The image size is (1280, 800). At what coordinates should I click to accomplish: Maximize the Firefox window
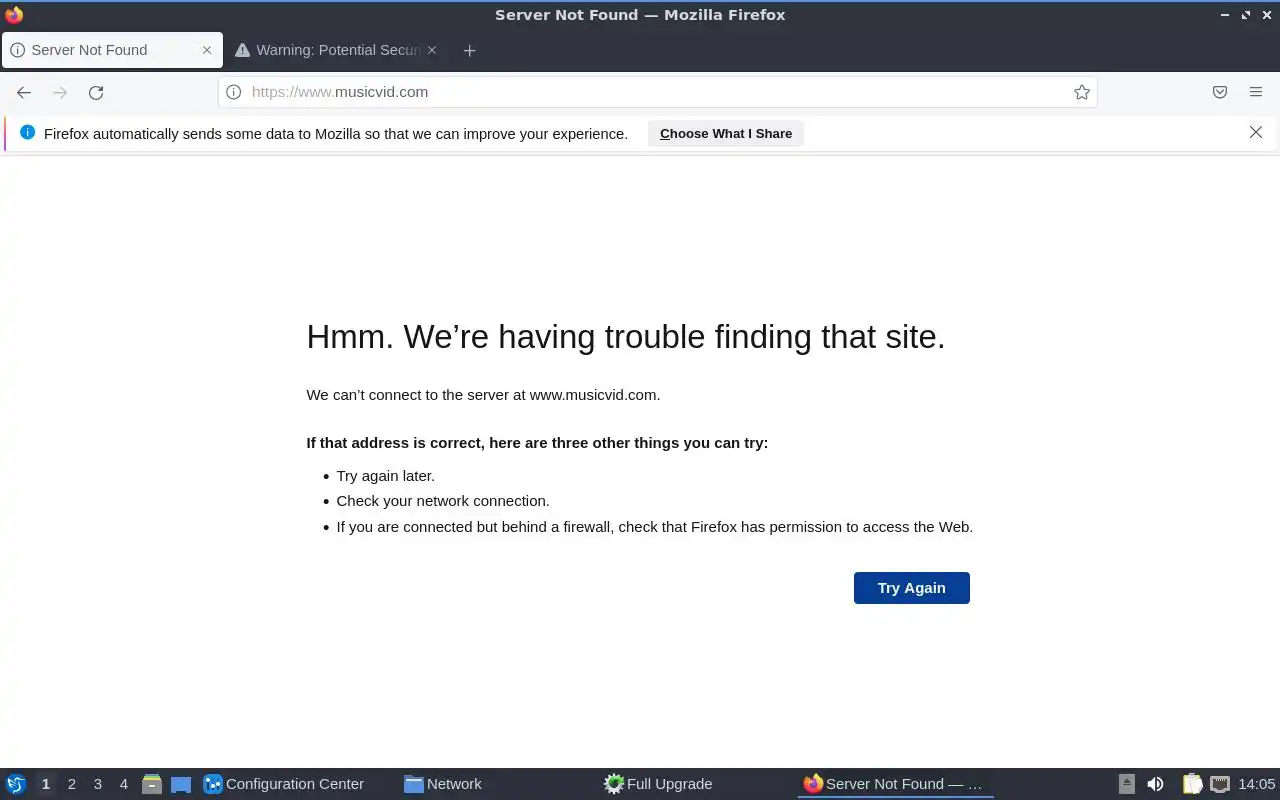1246,15
